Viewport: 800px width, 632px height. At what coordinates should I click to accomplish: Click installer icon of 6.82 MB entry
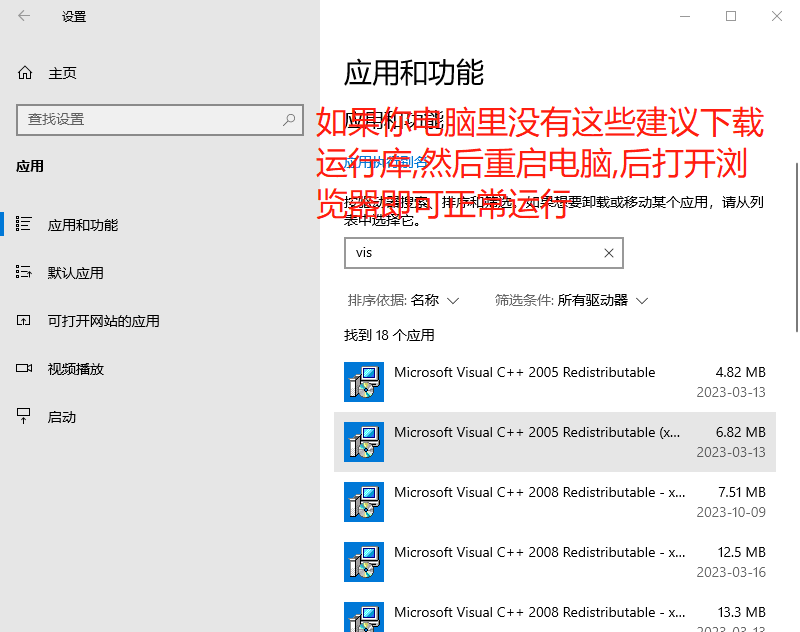point(364,442)
